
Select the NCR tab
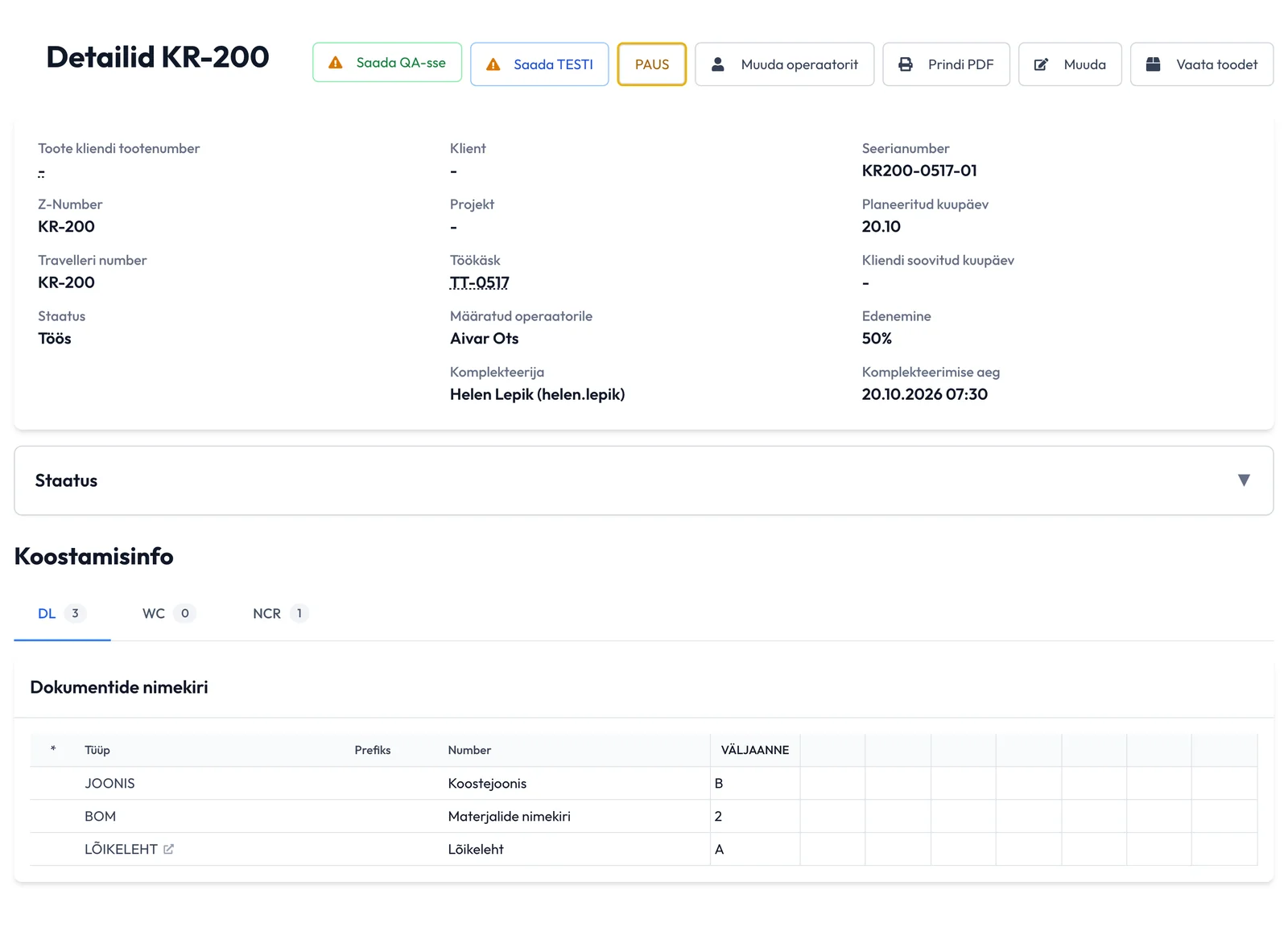pyautogui.click(x=280, y=614)
